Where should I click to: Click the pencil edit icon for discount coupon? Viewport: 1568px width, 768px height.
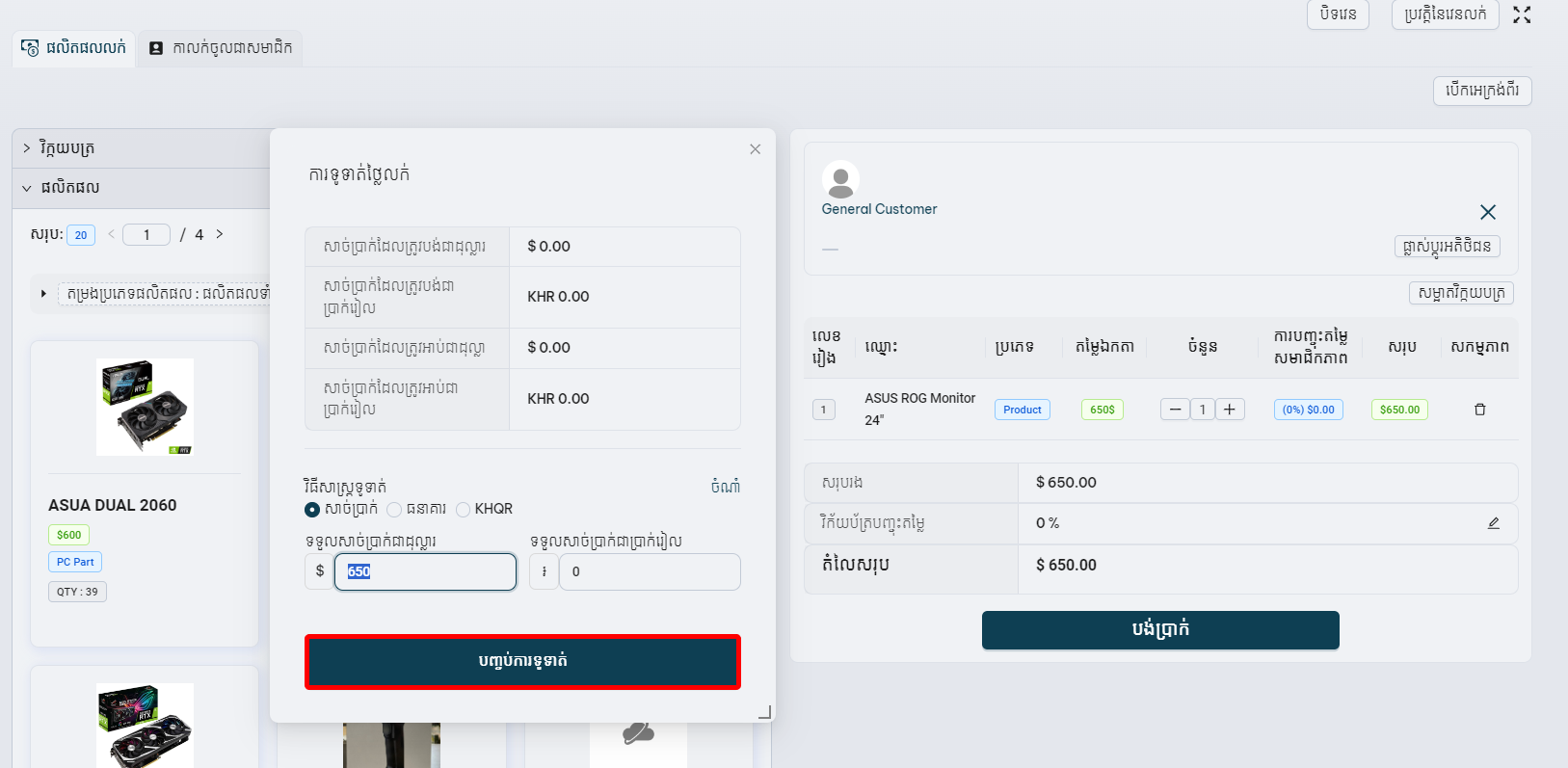[1493, 523]
